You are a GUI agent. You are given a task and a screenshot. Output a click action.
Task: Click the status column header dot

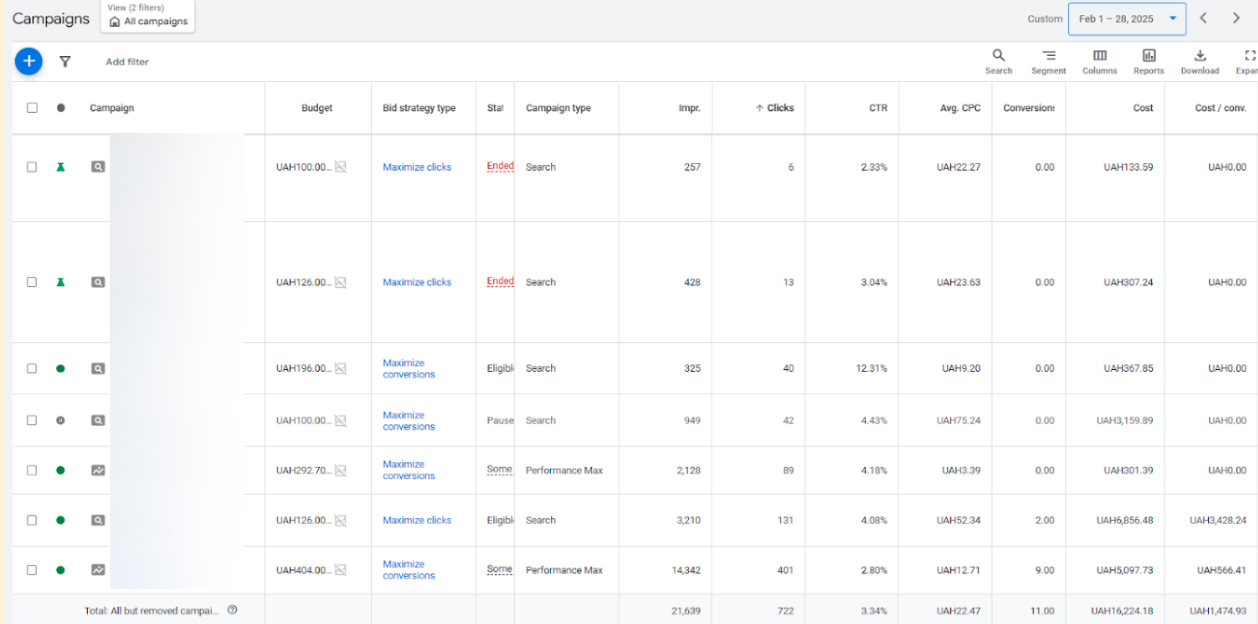point(61,108)
